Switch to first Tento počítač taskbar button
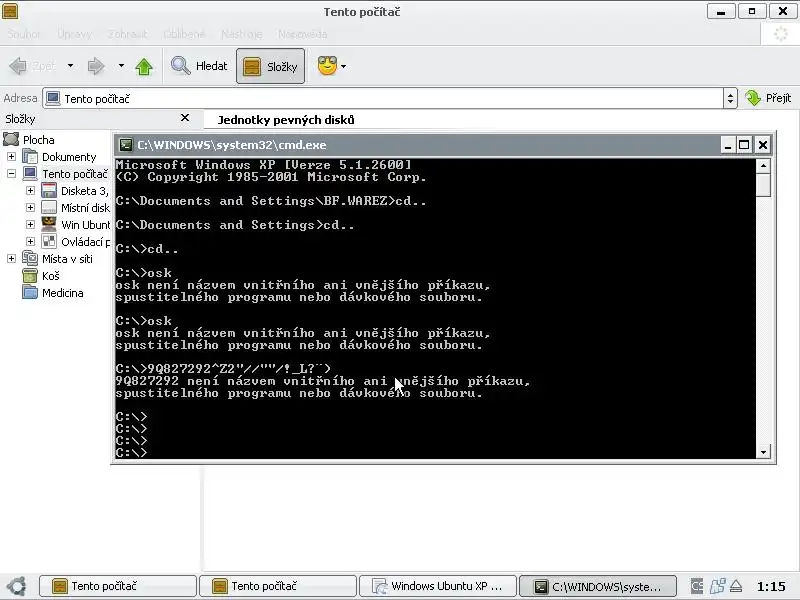This screenshot has width=800, height=600. click(118, 586)
